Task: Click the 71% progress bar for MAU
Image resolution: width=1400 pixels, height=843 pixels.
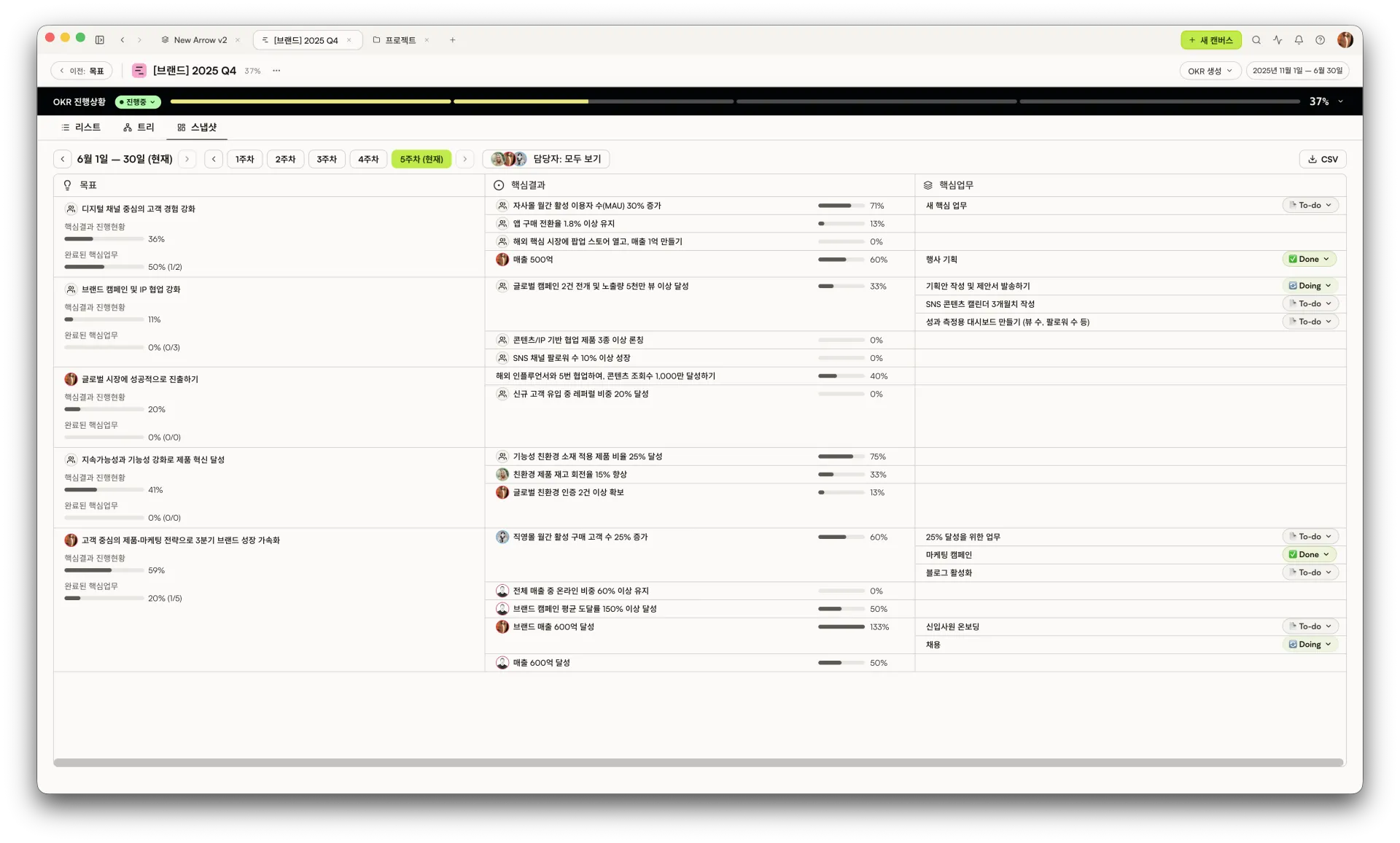Action: click(x=841, y=206)
